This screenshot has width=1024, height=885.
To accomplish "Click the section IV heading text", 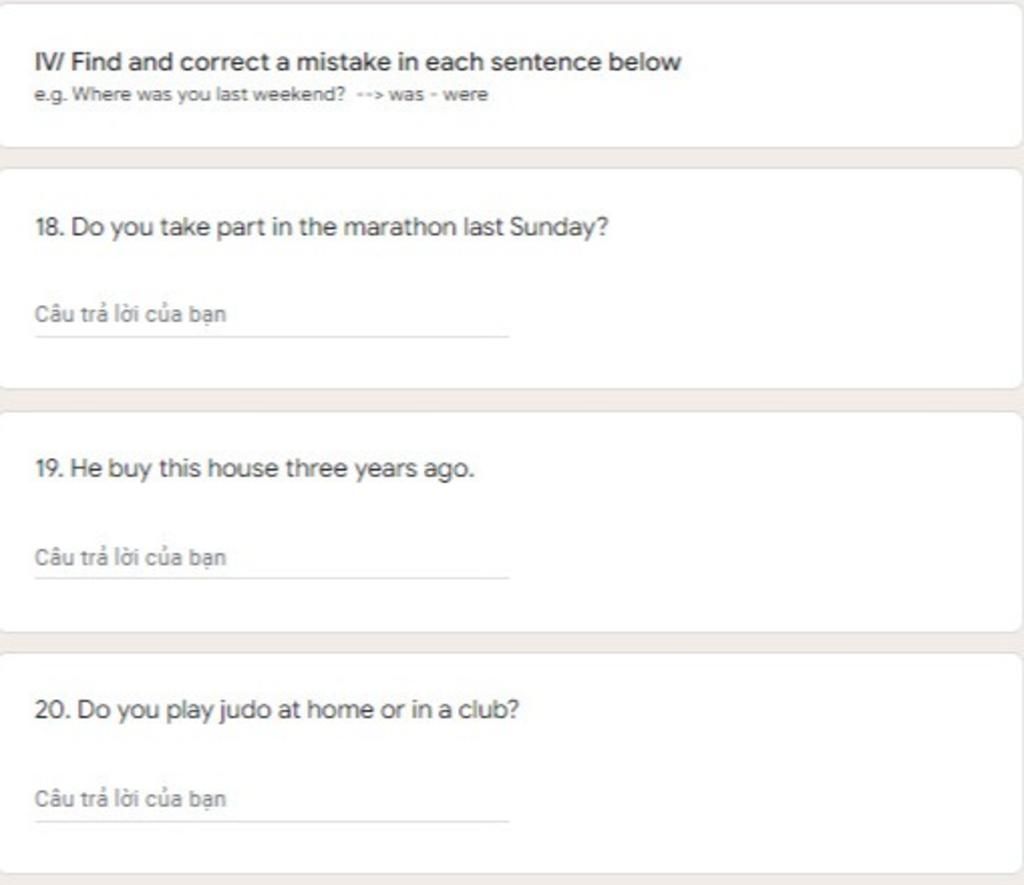I will (x=358, y=62).
